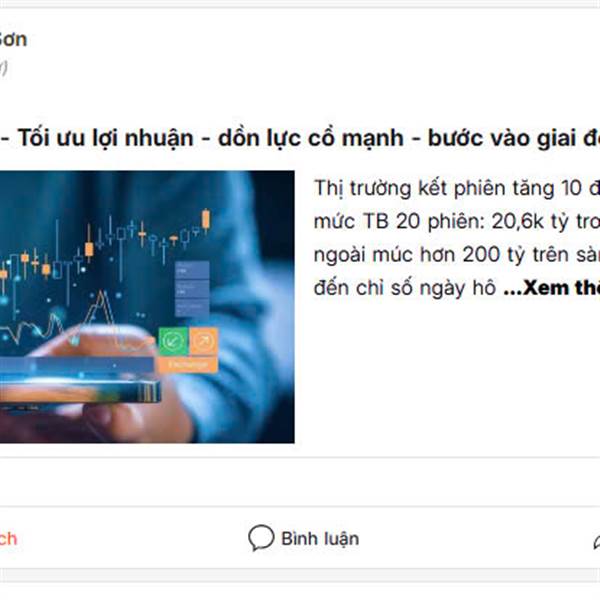600x600 pixels.
Task: Open the stock chart smartphone thumbnail
Action: click(147, 307)
